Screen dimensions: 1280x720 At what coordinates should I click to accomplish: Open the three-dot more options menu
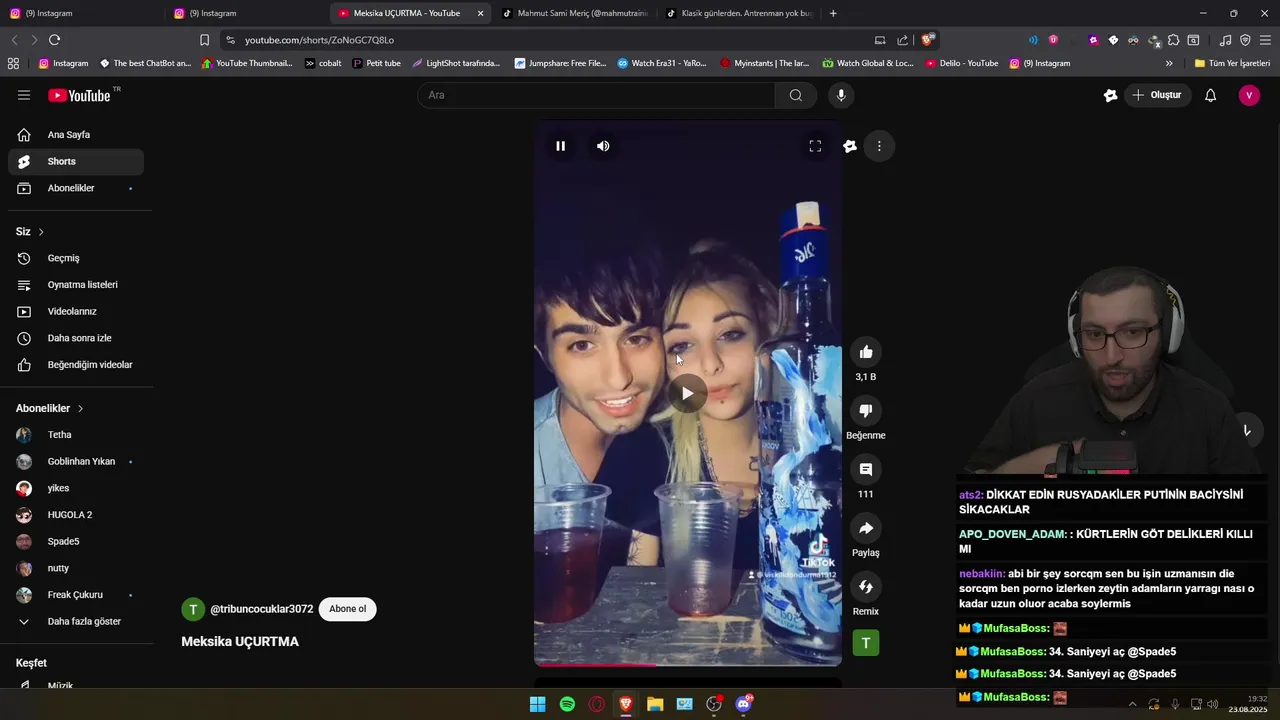pos(879,146)
